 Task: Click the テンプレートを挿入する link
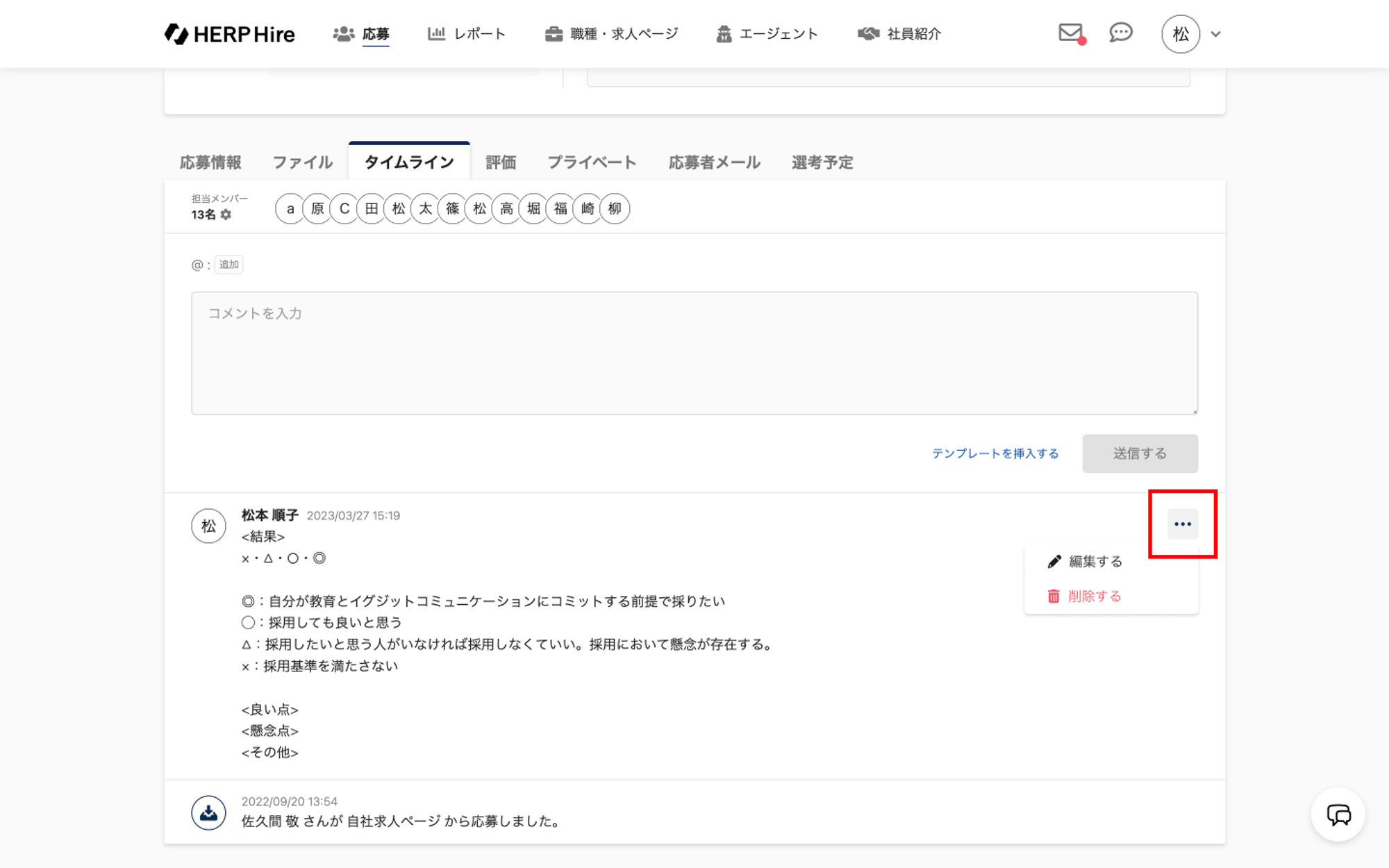click(x=995, y=453)
